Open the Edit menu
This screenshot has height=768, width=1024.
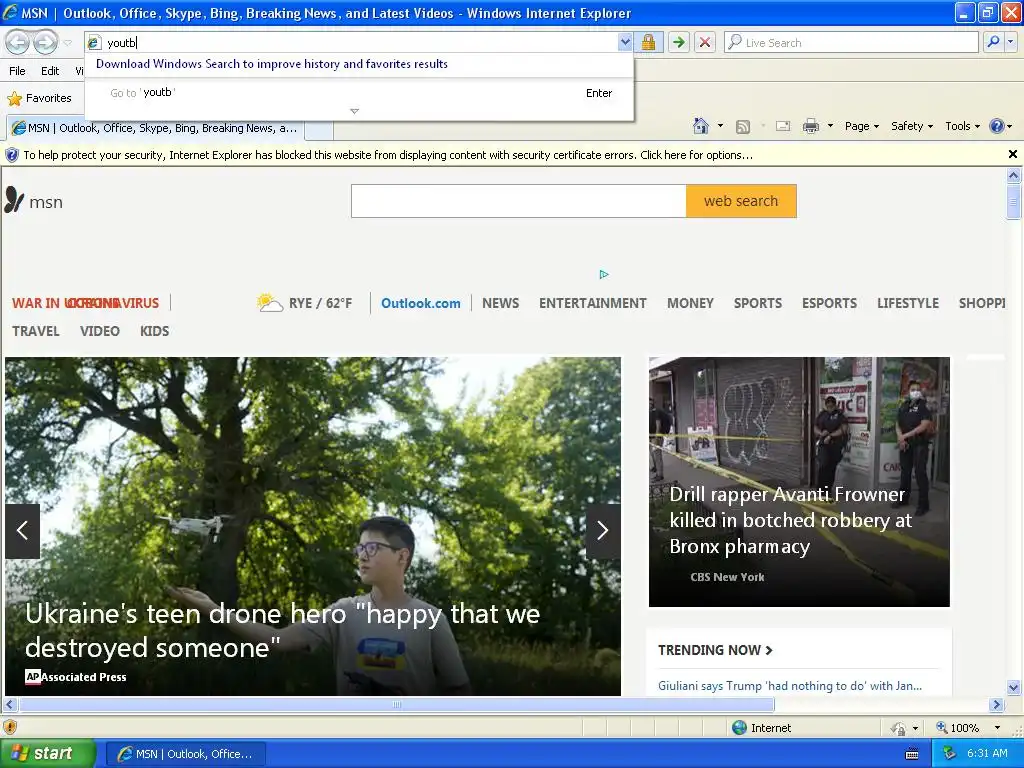pyautogui.click(x=50, y=71)
